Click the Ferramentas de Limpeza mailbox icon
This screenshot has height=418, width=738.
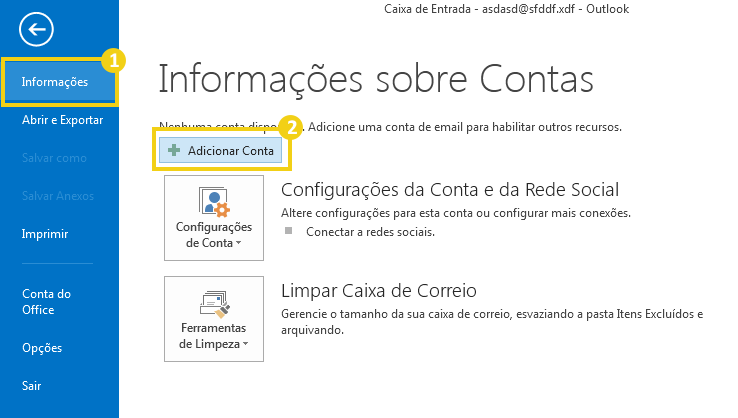(x=214, y=302)
